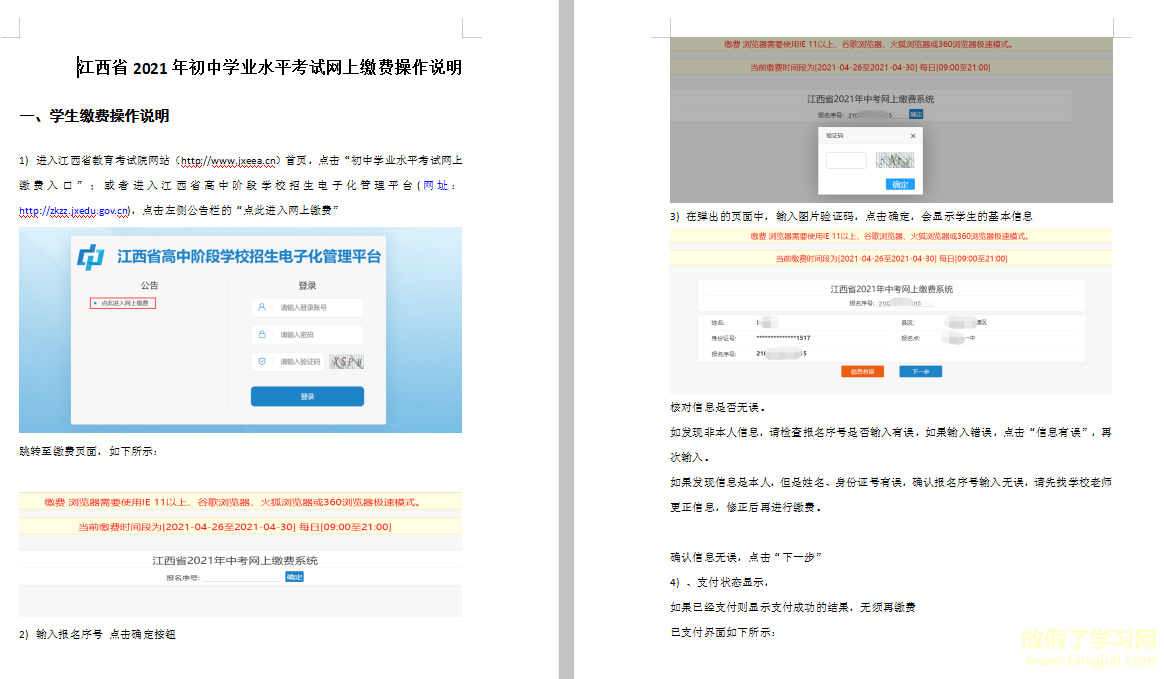This screenshot has width=1164, height=679.
Task: Click 确定 next to the 报名序号 field
Action: point(294,577)
